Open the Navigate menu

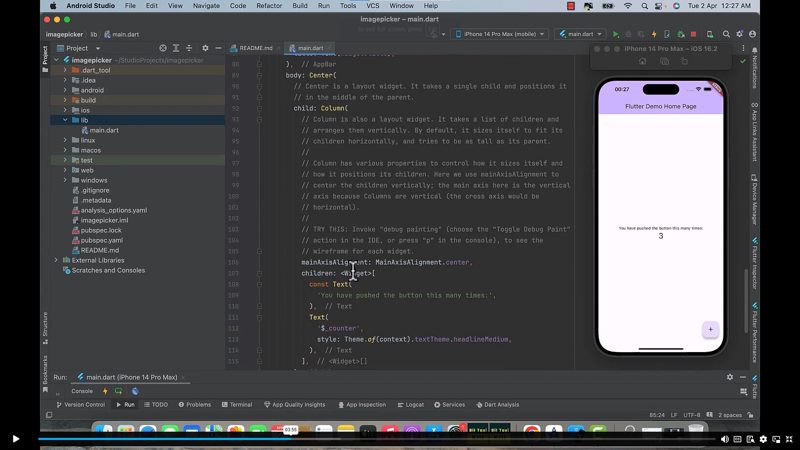click(206, 6)
